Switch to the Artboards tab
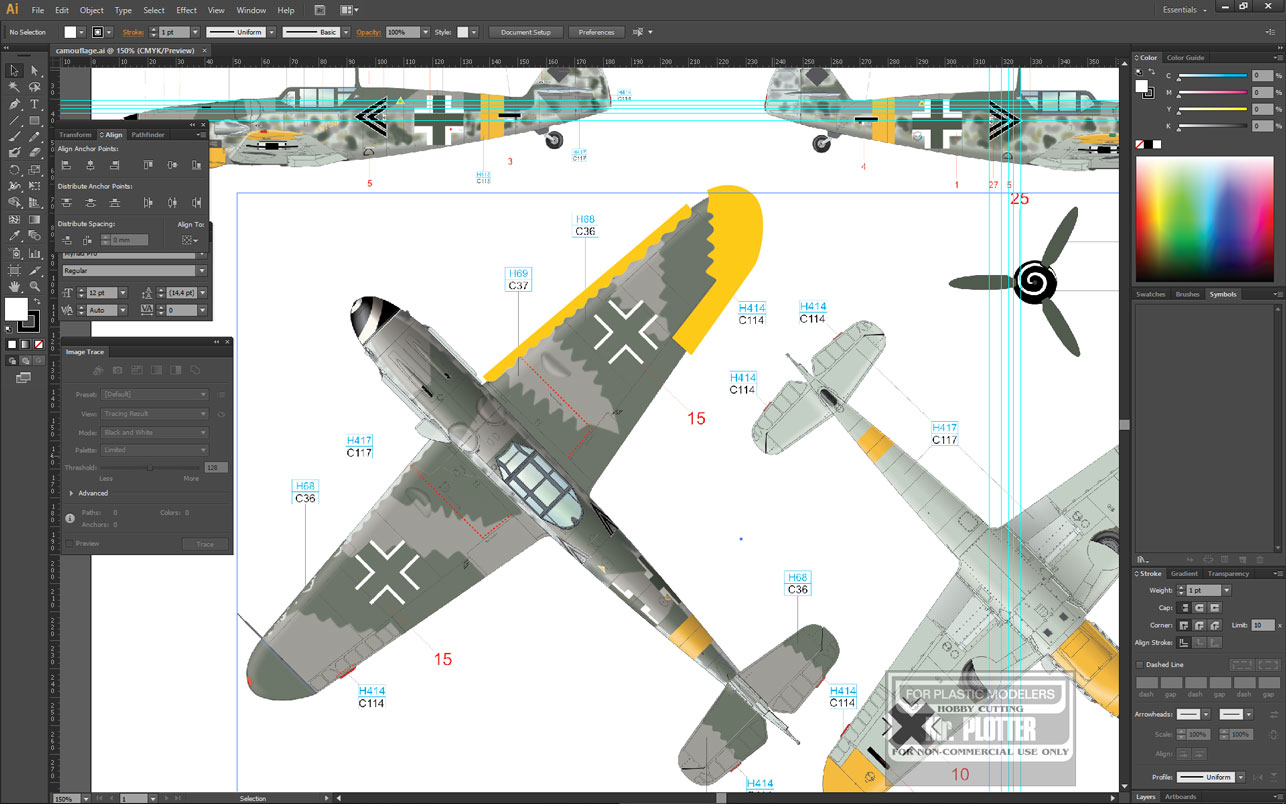1286x804 pixels. tap(1180, 797)
